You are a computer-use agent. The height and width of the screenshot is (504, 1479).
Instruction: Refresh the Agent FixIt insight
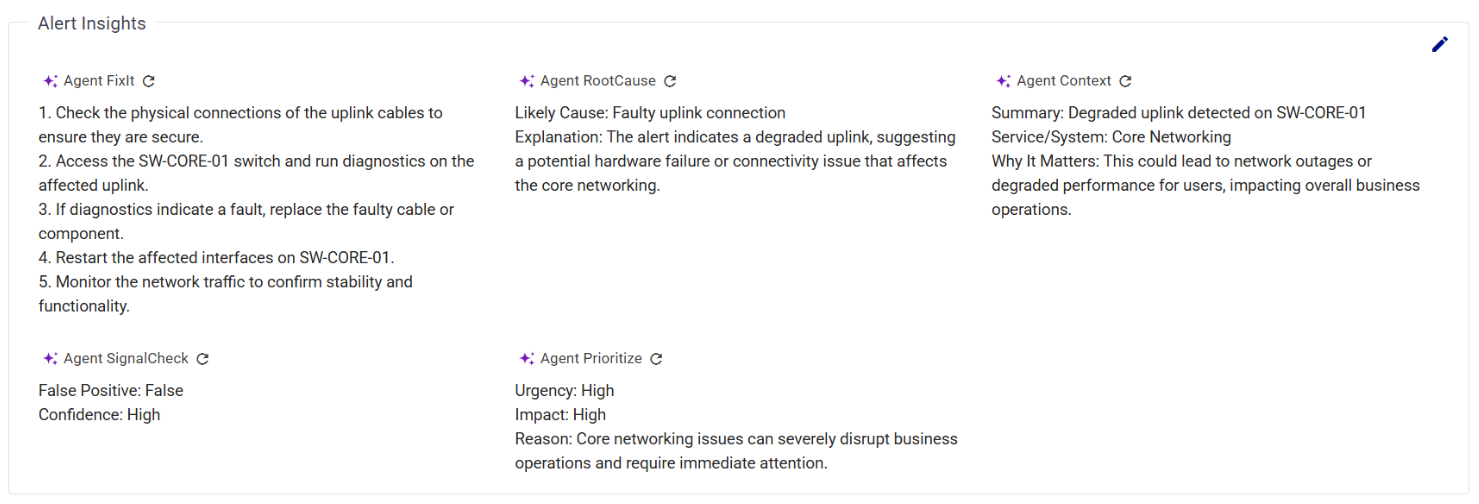tap(149, 81)
